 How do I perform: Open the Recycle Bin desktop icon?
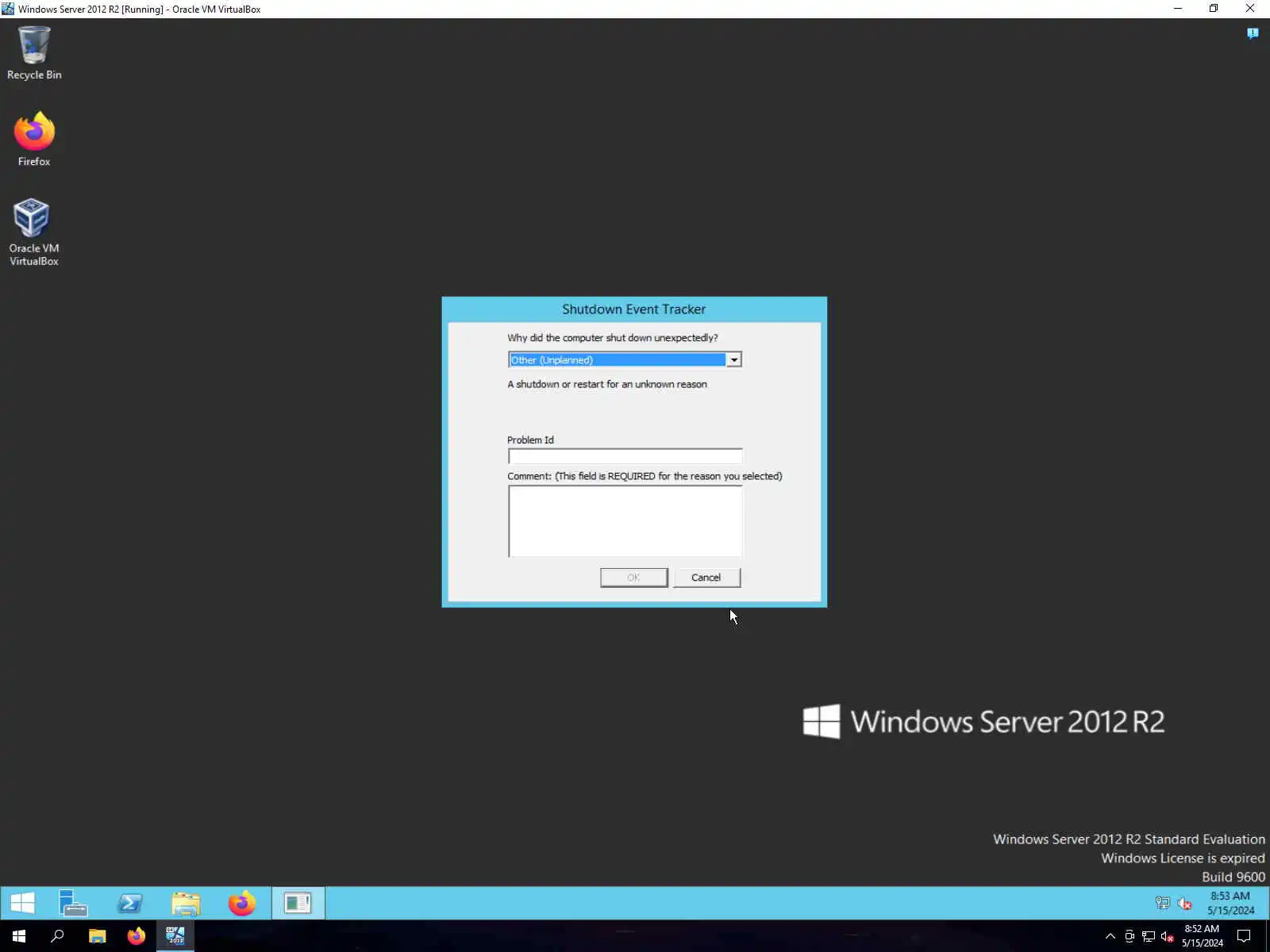pyautogui.click(x=34, y=52)
